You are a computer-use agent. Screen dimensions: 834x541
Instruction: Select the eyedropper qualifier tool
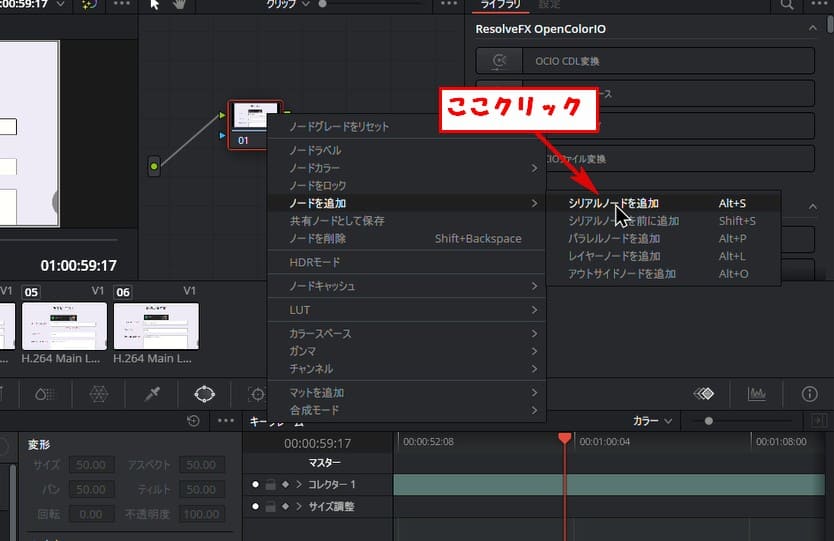pyautogui.click(x=152, y=394)
